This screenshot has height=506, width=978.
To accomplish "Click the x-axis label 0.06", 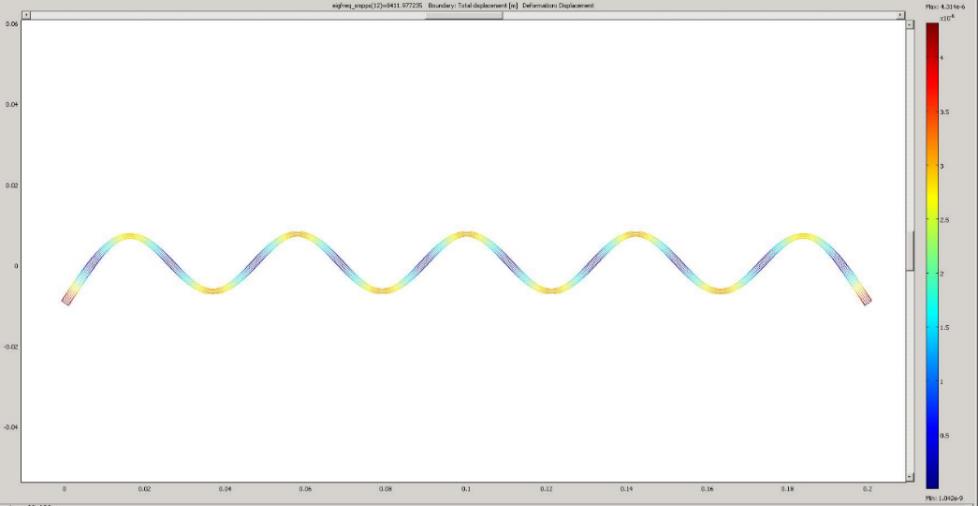I will tap(305, 490).
